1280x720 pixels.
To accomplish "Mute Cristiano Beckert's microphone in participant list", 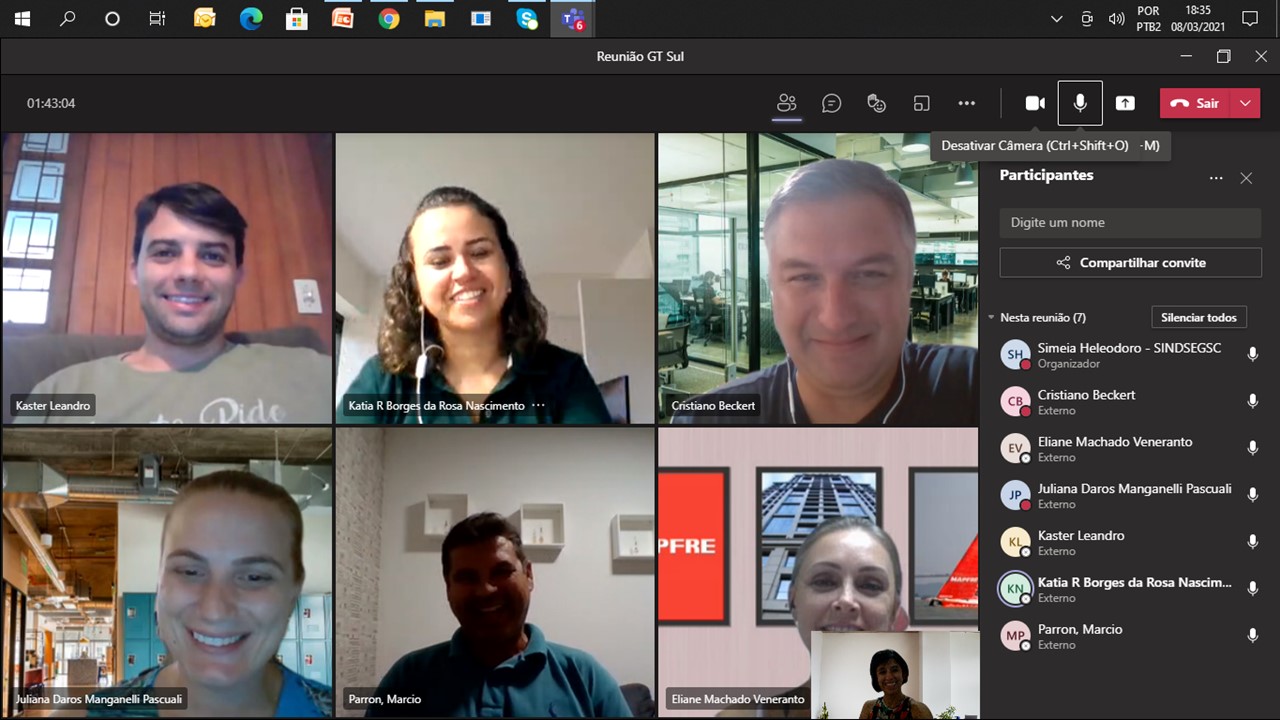I will click(1252, 401).
